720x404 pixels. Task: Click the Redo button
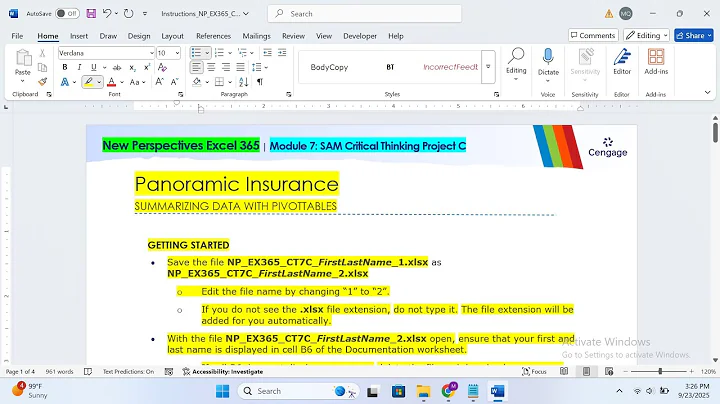129,13
